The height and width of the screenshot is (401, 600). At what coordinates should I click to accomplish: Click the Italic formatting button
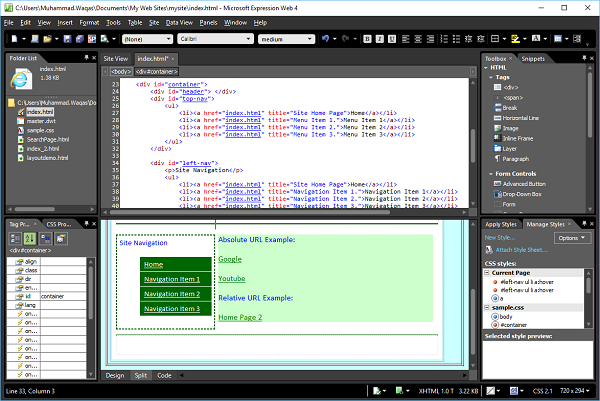[379, 39]
